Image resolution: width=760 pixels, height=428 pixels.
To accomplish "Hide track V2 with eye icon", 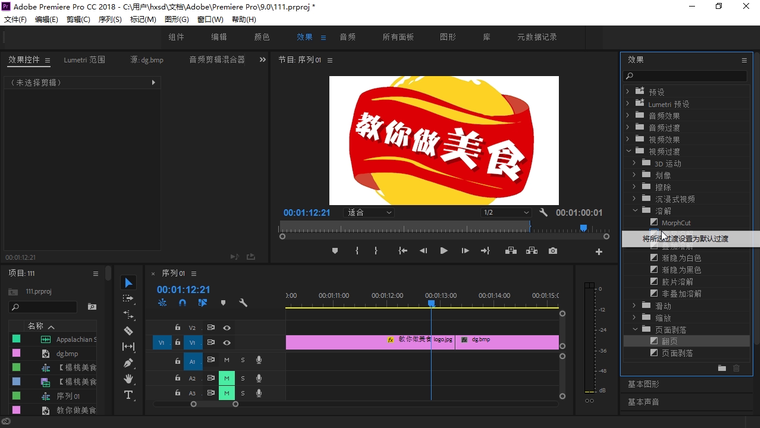I will tap(227, 327).
